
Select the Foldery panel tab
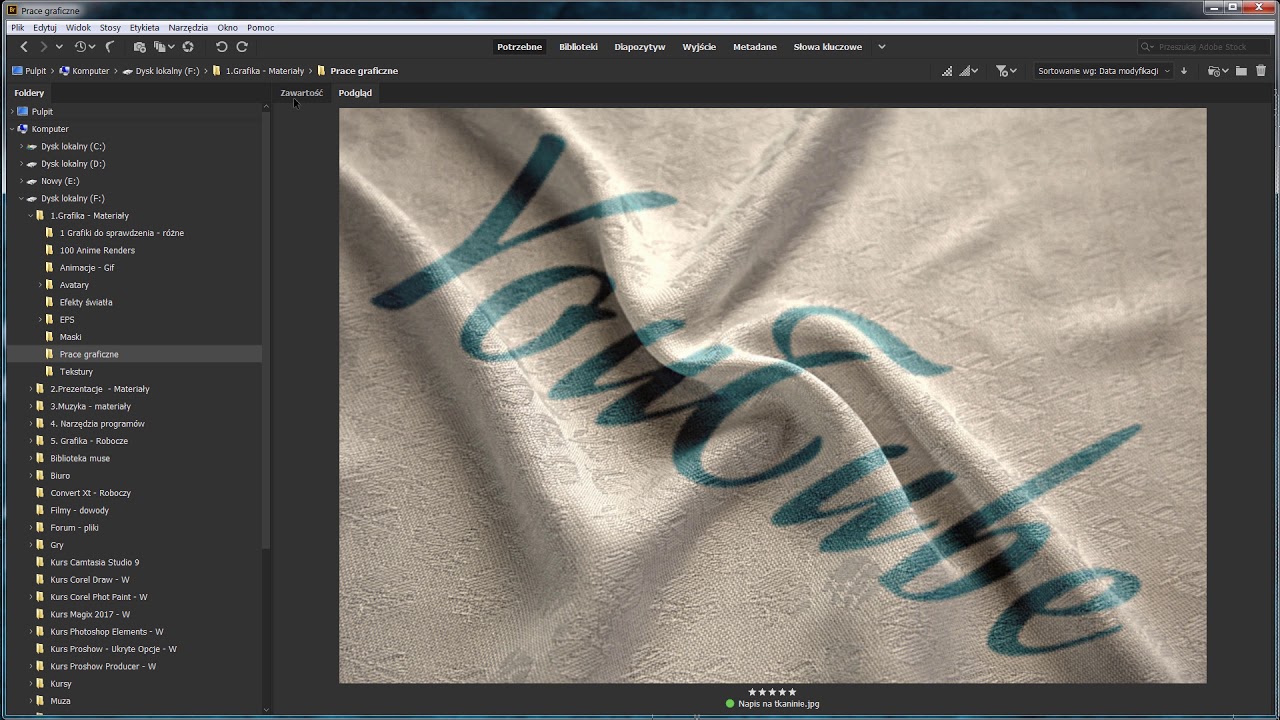(29, 93)
